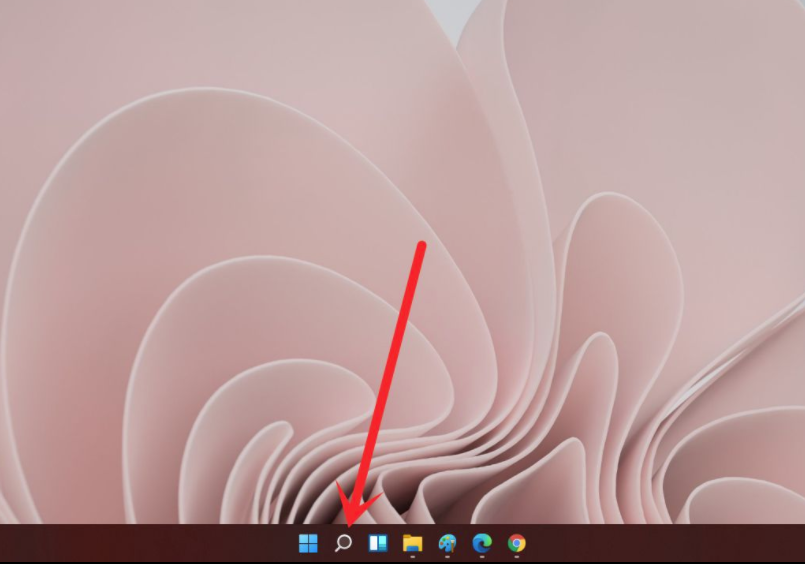Open the taskbar Search magnifier
This screenshot has height=564, width=805.
343,543
